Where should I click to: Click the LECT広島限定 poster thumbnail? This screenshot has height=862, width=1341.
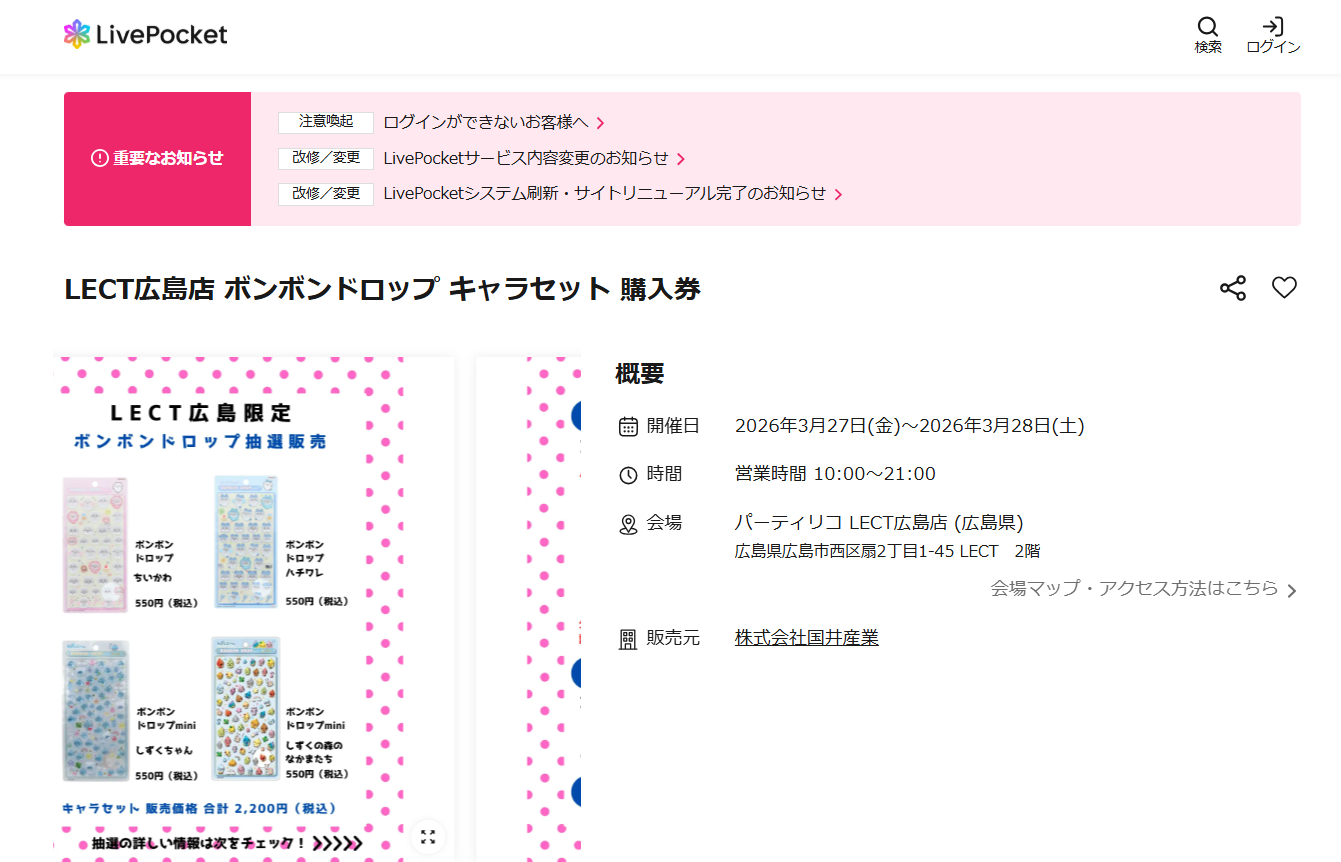(255, 600)
